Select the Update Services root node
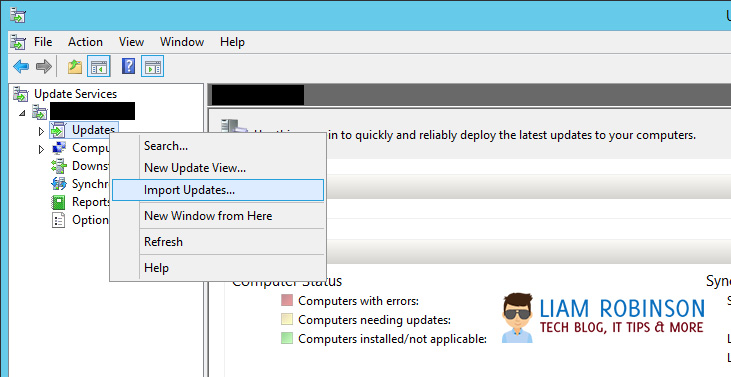The height and width of the screenshot is (377, 731). point(75,94)
